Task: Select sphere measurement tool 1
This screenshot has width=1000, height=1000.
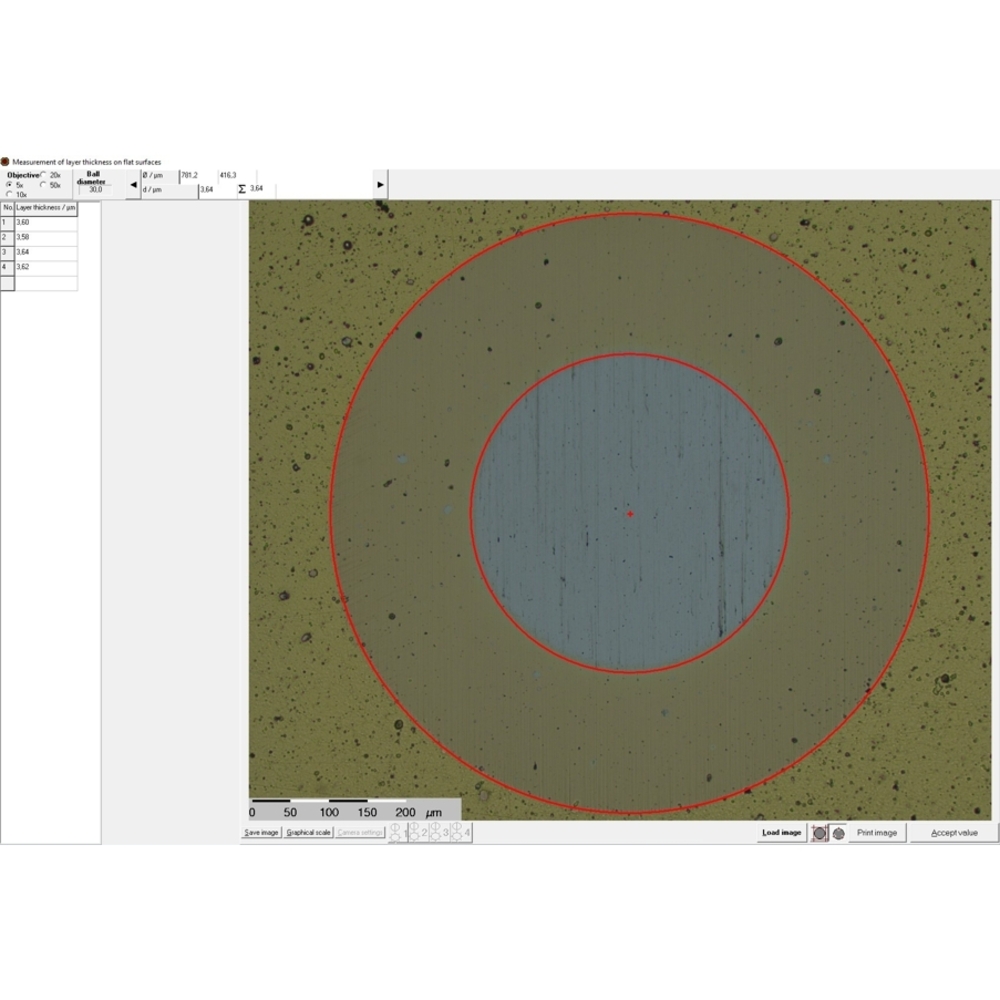Action: click(396, 832)
